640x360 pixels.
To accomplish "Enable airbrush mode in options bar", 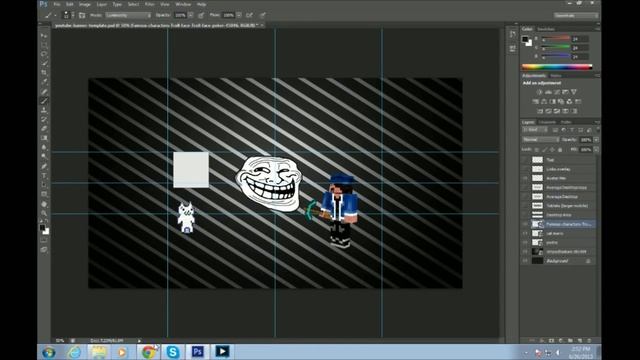I will (249, 15).
